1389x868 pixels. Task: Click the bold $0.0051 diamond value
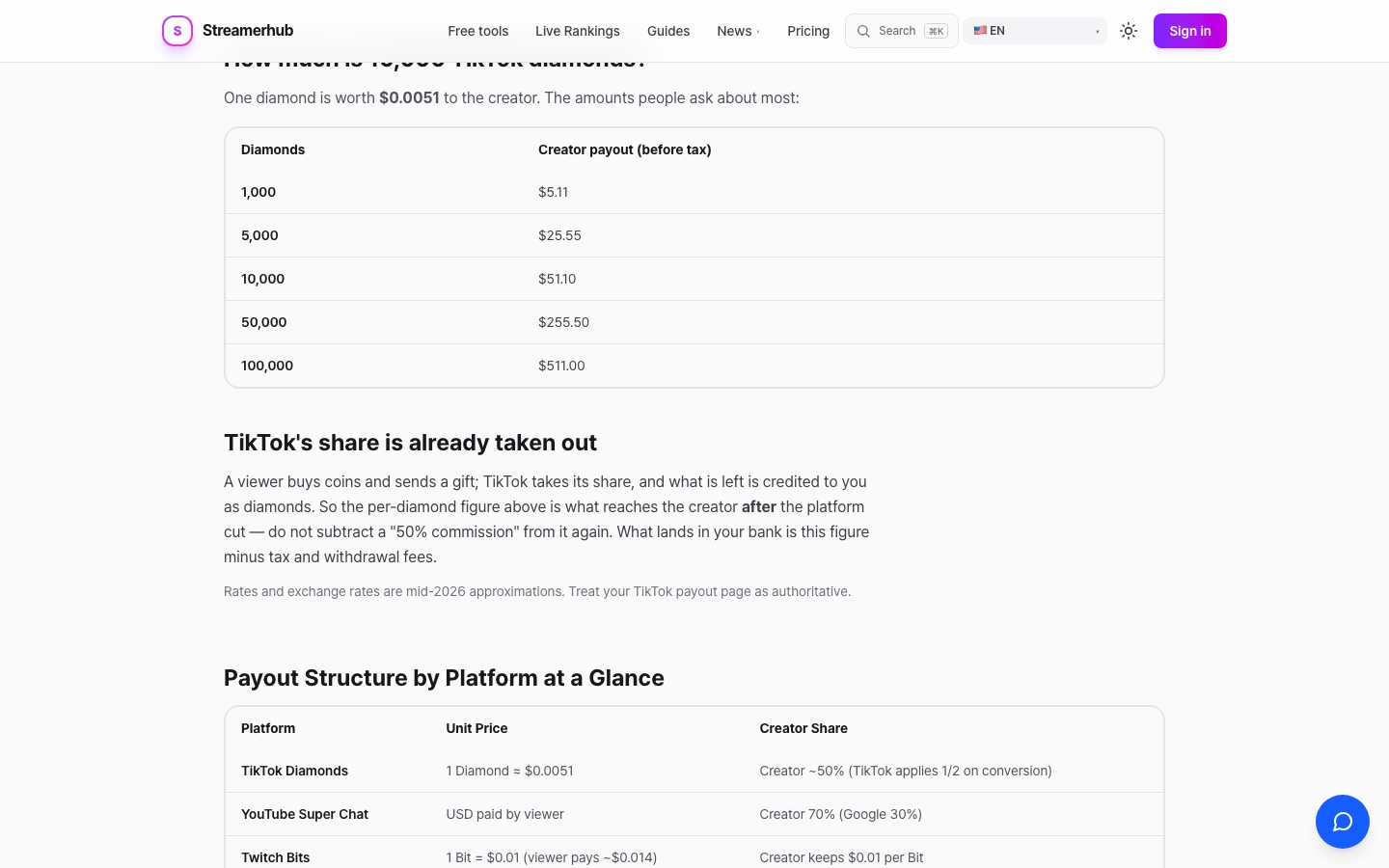click(409, 97)
